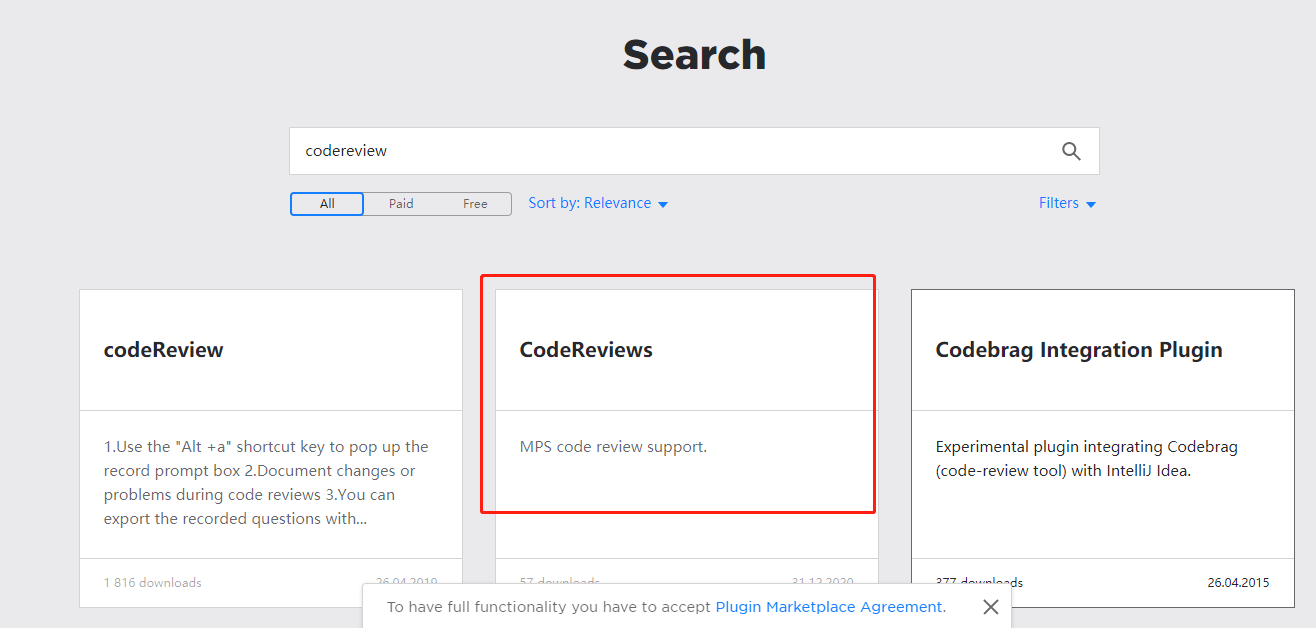
Task: Open the codeReview plugin title
Action: click(x=164, y=350)
